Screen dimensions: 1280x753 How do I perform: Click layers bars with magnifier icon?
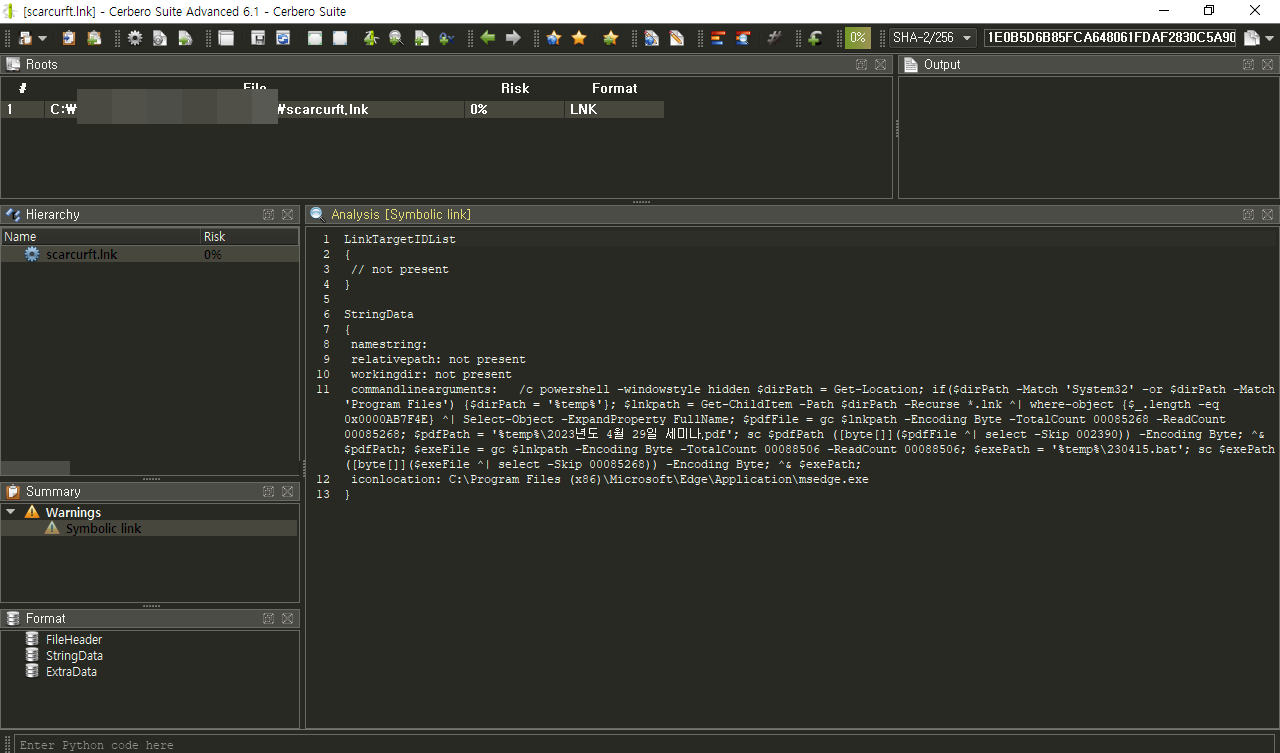coord(743,38)
